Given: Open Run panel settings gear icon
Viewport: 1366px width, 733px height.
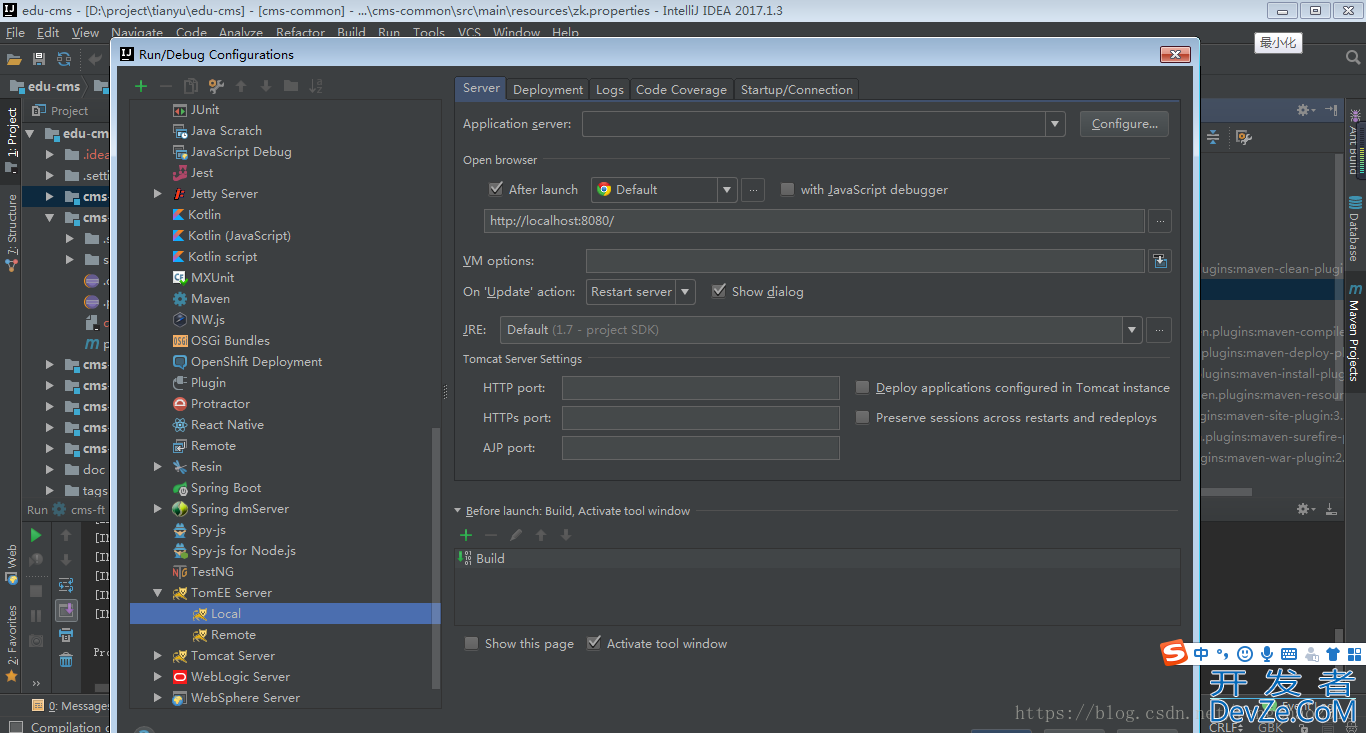Looking at the screenshot, I should coord(1306,509).
